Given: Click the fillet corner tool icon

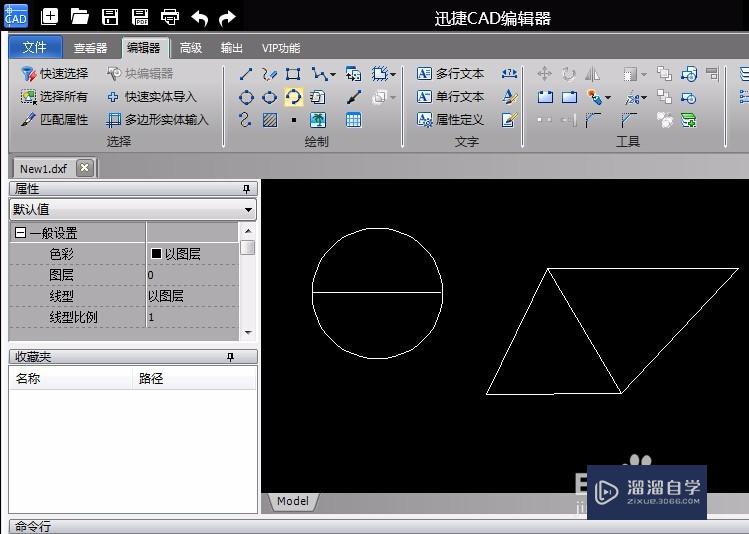Looking at the screenshot, I should tap(593, 120).
